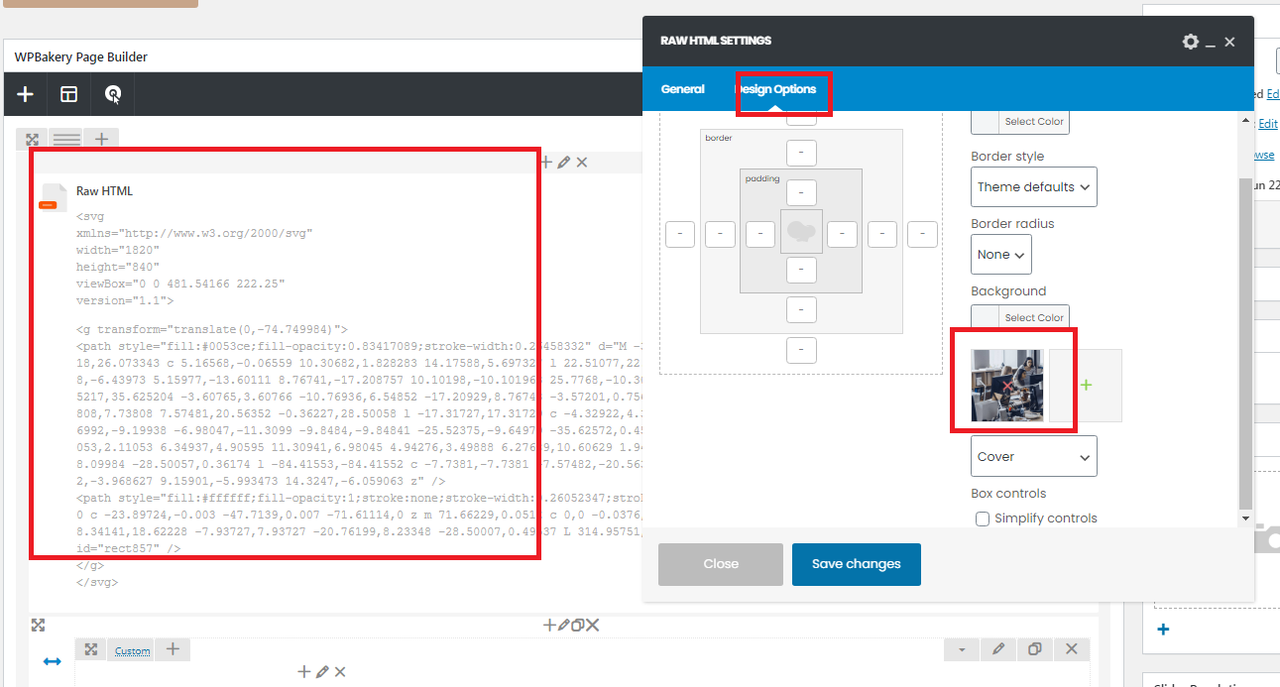Click the padding right input field

(x=842, y=234)
